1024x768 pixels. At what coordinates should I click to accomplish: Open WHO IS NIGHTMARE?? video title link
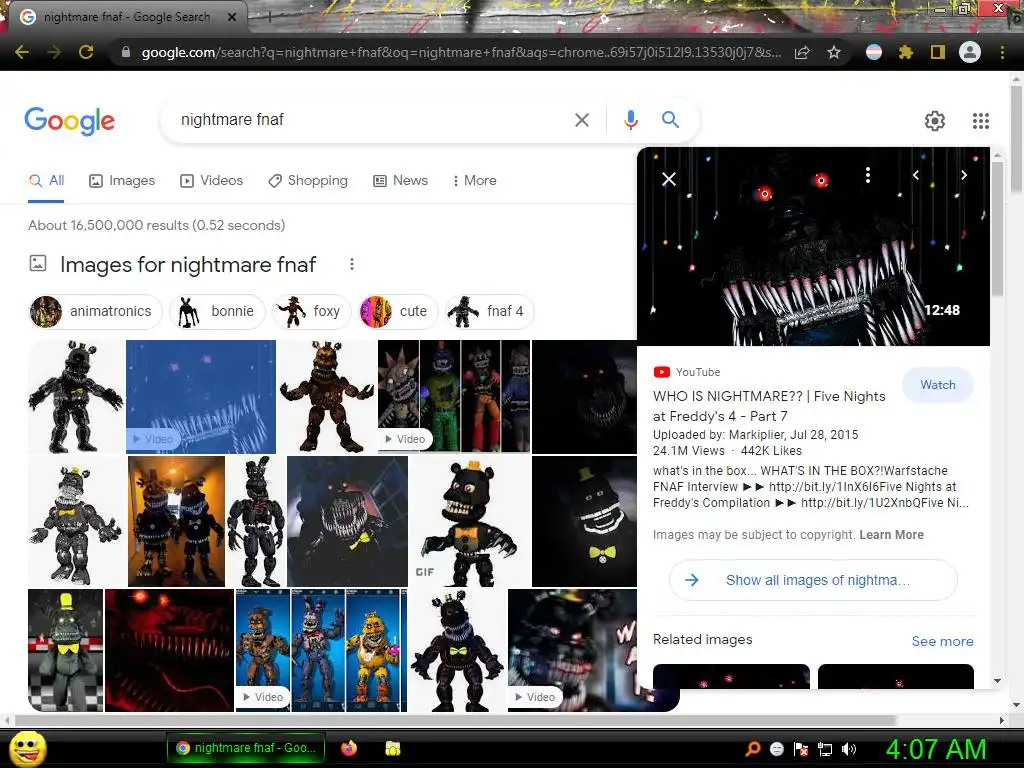point(769,406)
